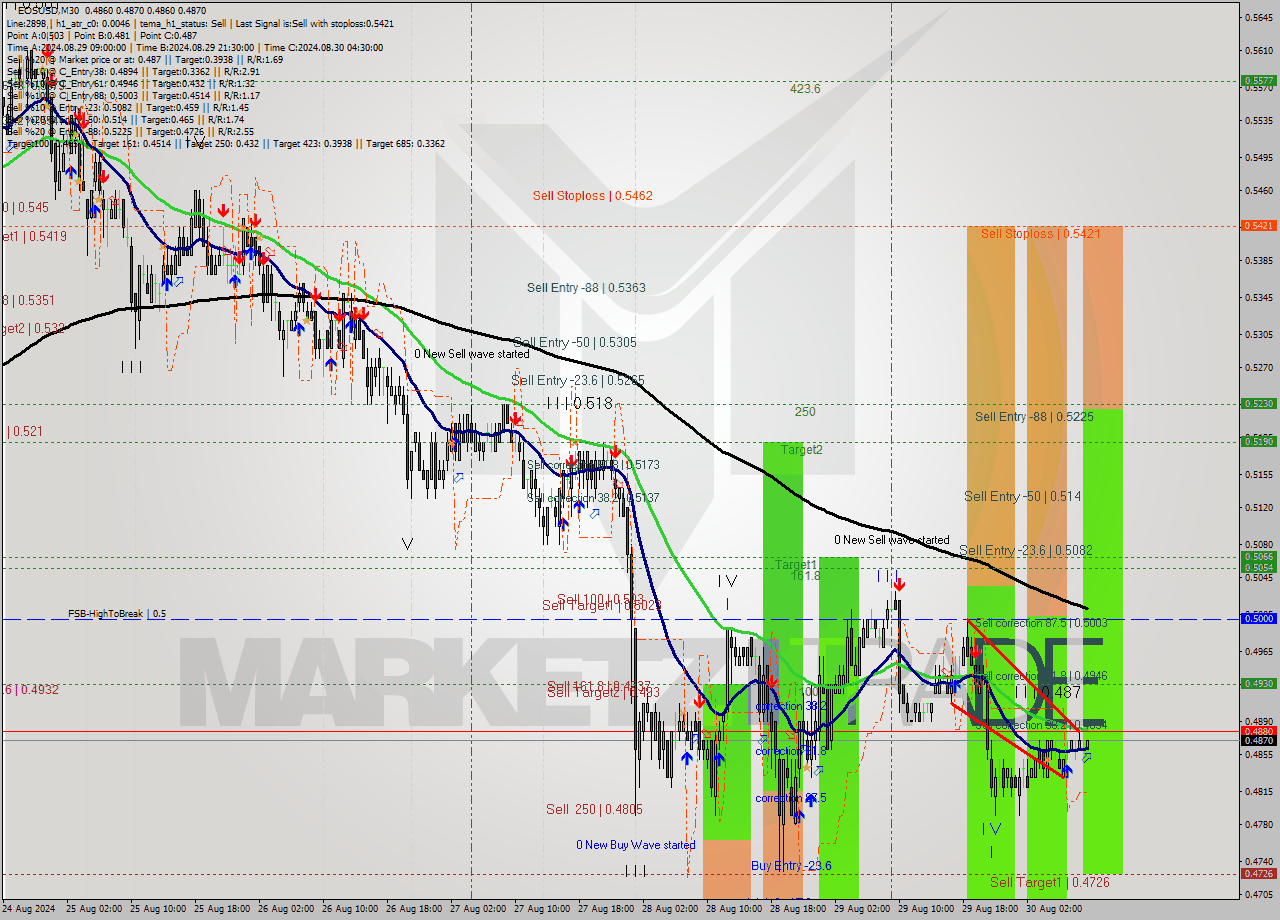The image size is (1280, 920).
Task: Click the red 0.4880 price axis marker
Action: (x=1257, y=731)
